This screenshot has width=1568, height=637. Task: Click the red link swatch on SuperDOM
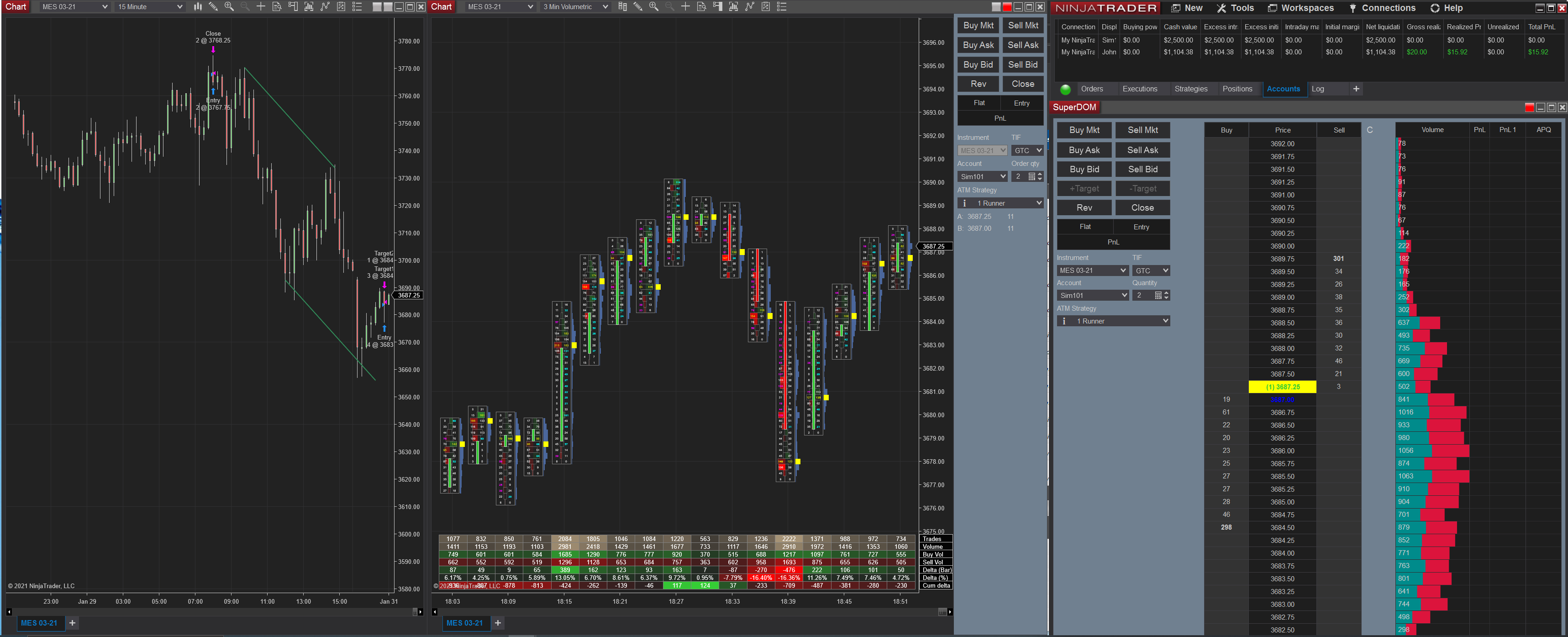[x=1529, y=107]
